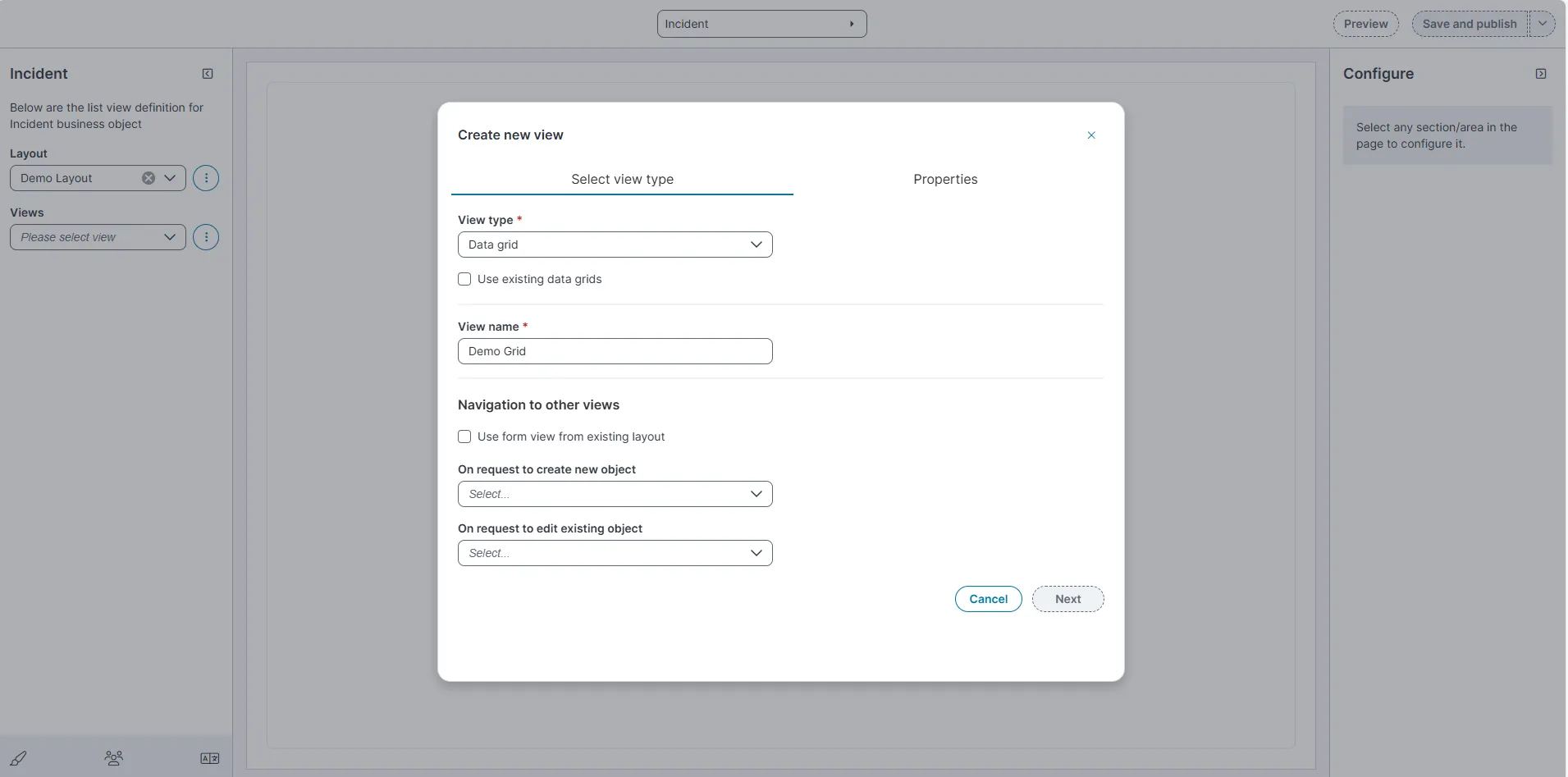
Task: Click Navigation to other views heading
Action: (538, 404)
